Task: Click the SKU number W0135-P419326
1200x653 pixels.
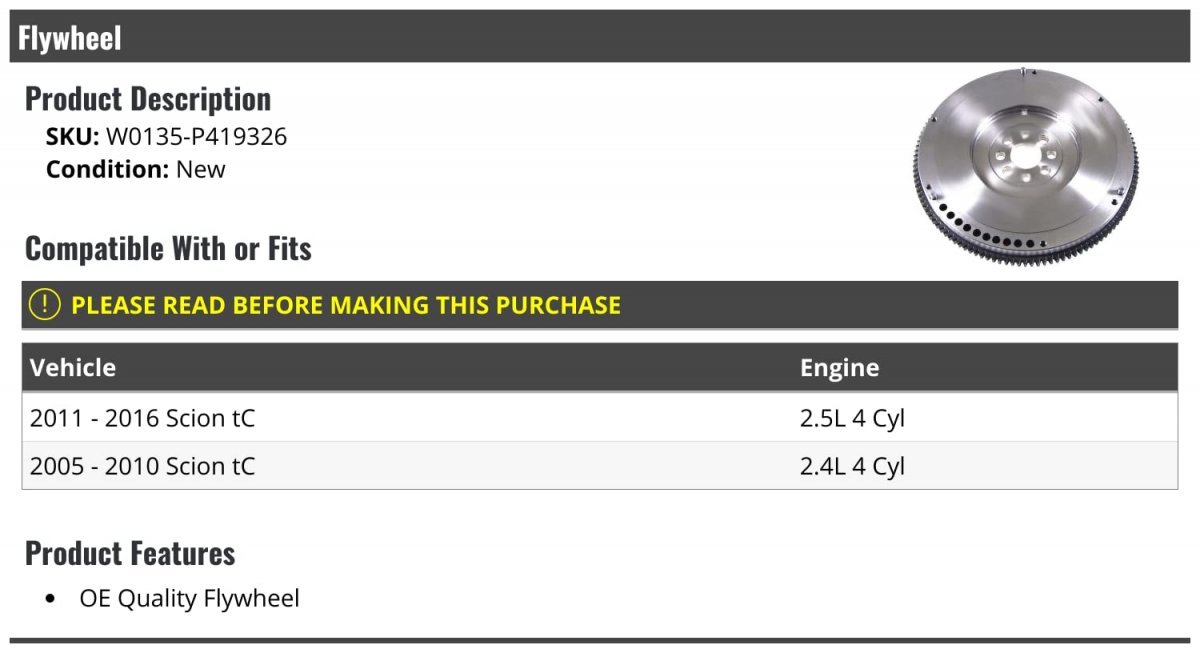Action: coord(196,137)
